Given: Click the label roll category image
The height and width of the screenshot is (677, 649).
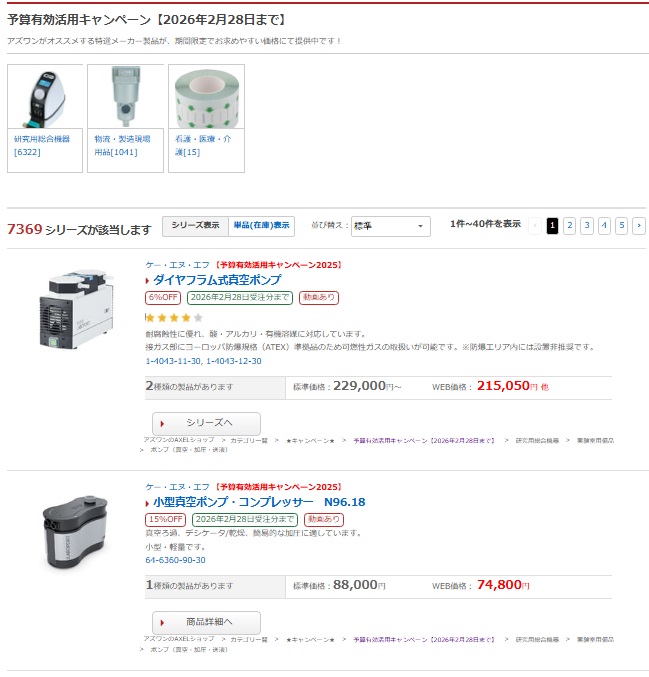Looking at the screenshot, I should click(205, 97).
